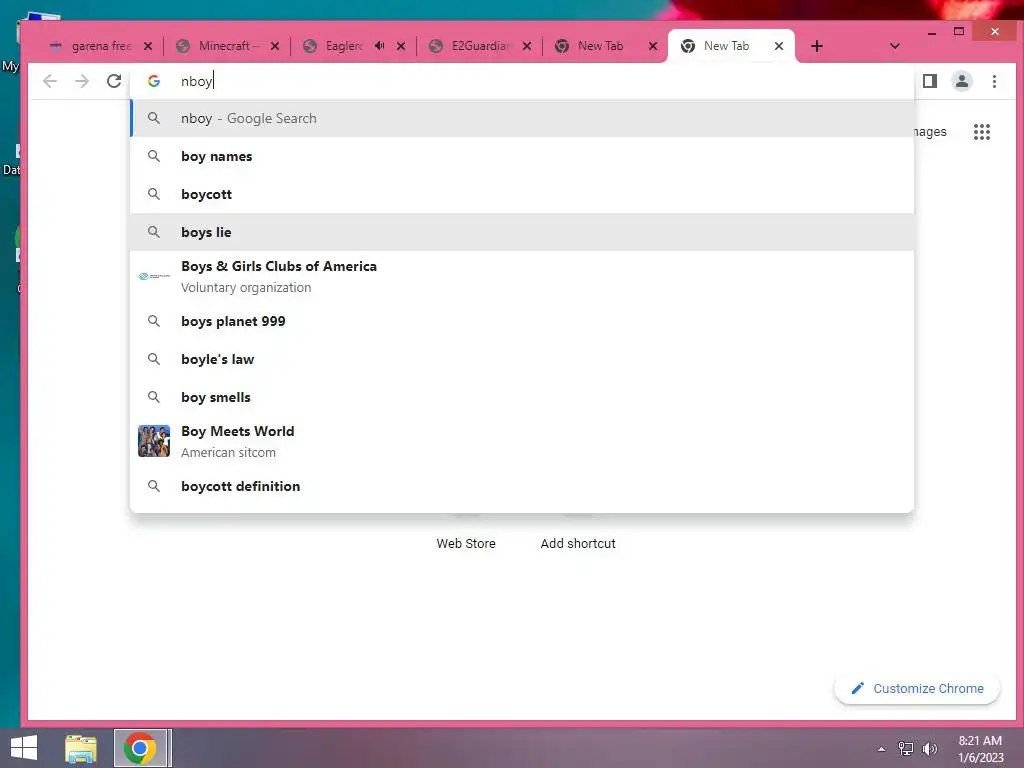Select the boys lie suggestion
Viewport: 1024px width, 768px height.
(x=522, y=232)
